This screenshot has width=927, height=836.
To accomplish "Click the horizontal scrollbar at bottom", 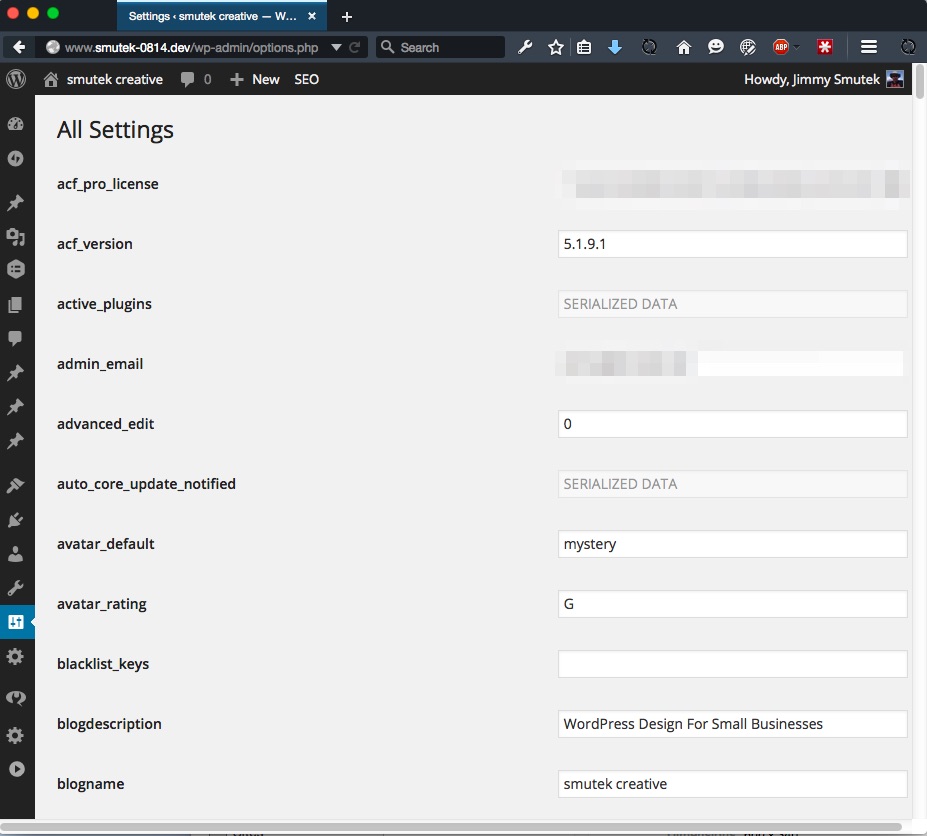I will pos(451,827).
